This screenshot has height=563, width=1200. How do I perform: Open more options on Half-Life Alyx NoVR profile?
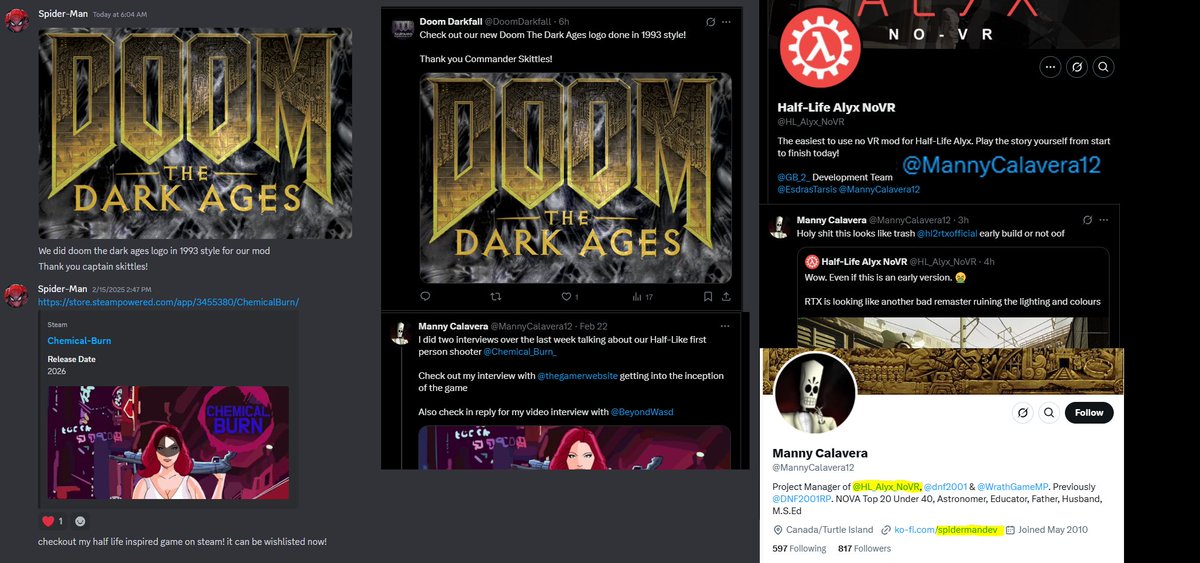click(x=1050, y=67)
